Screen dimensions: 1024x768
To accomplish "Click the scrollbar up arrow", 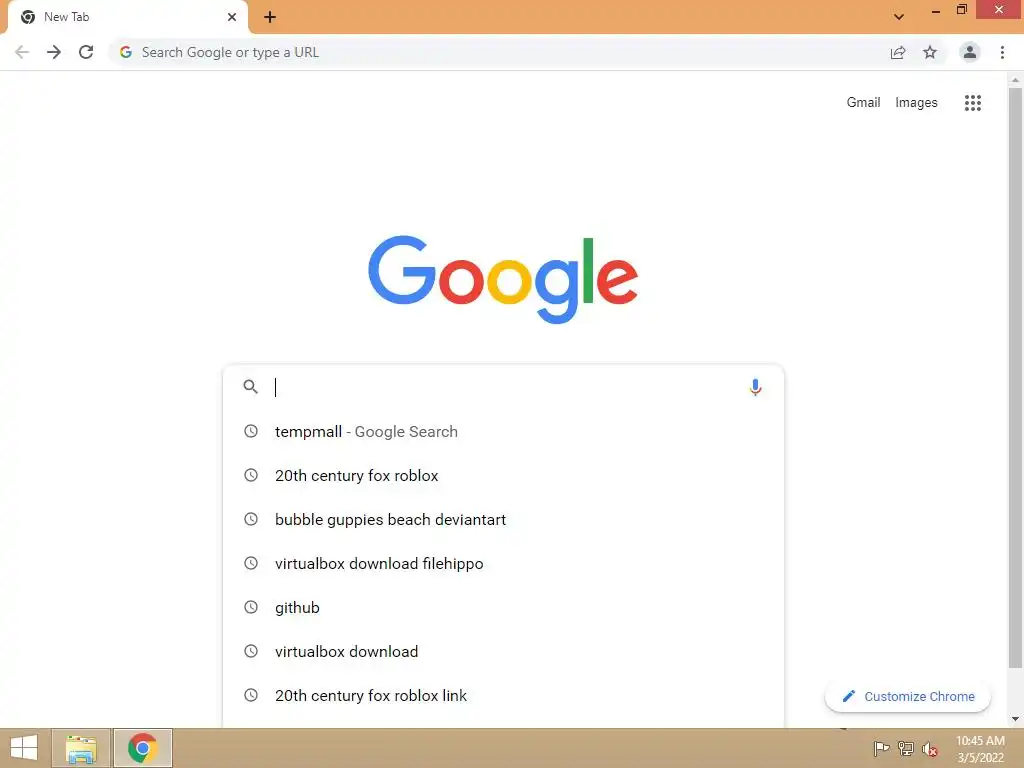I will click(x=1015, y=80).
